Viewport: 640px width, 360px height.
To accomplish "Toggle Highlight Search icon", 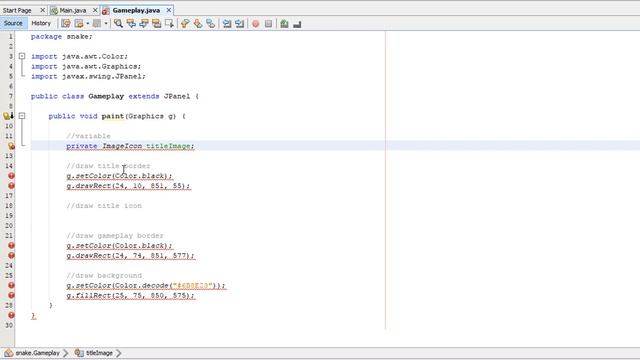I will pyautogui.click(x=156, y=24).
